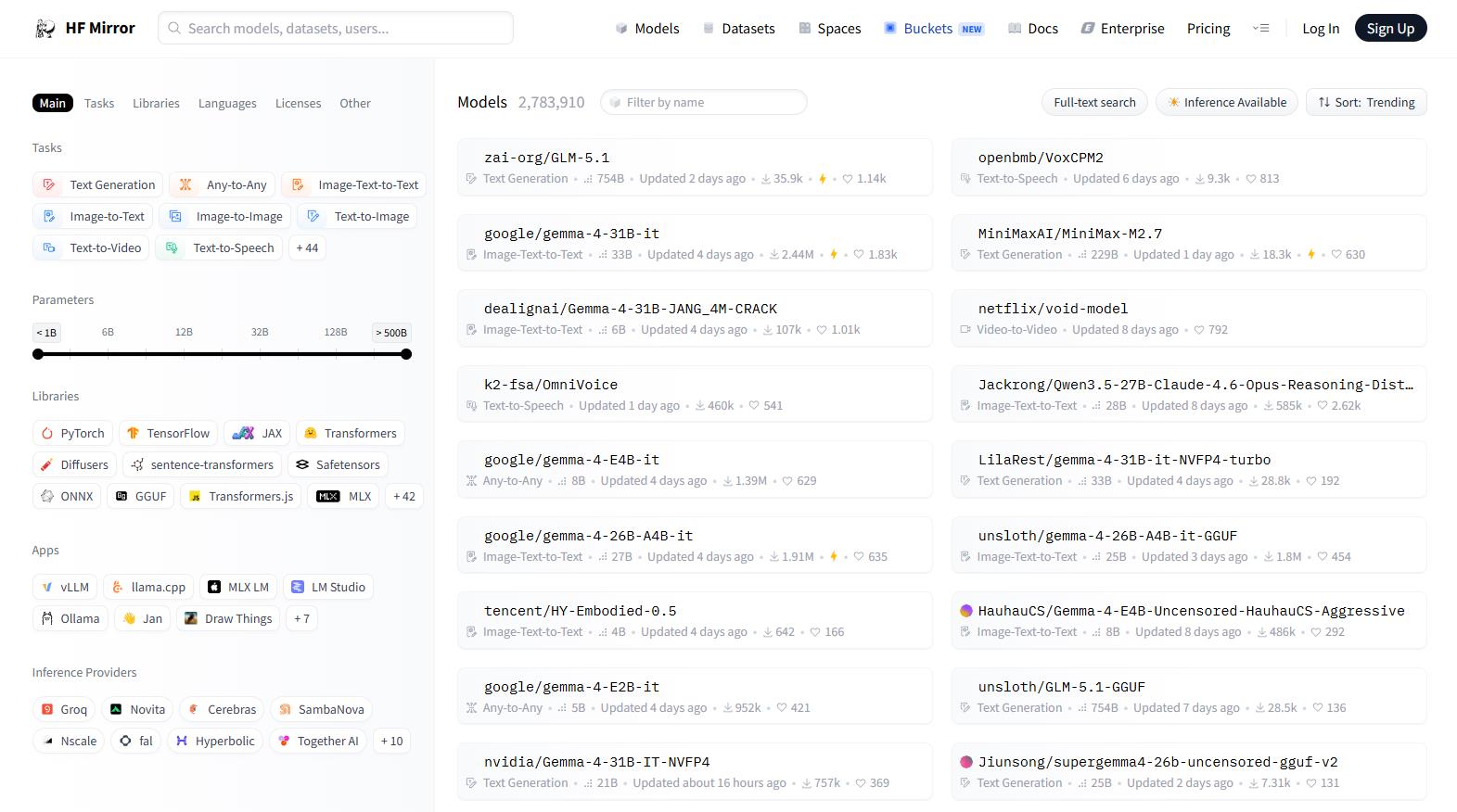
Task: Click the PyTorch library icon
Action: tap(47, 433)
